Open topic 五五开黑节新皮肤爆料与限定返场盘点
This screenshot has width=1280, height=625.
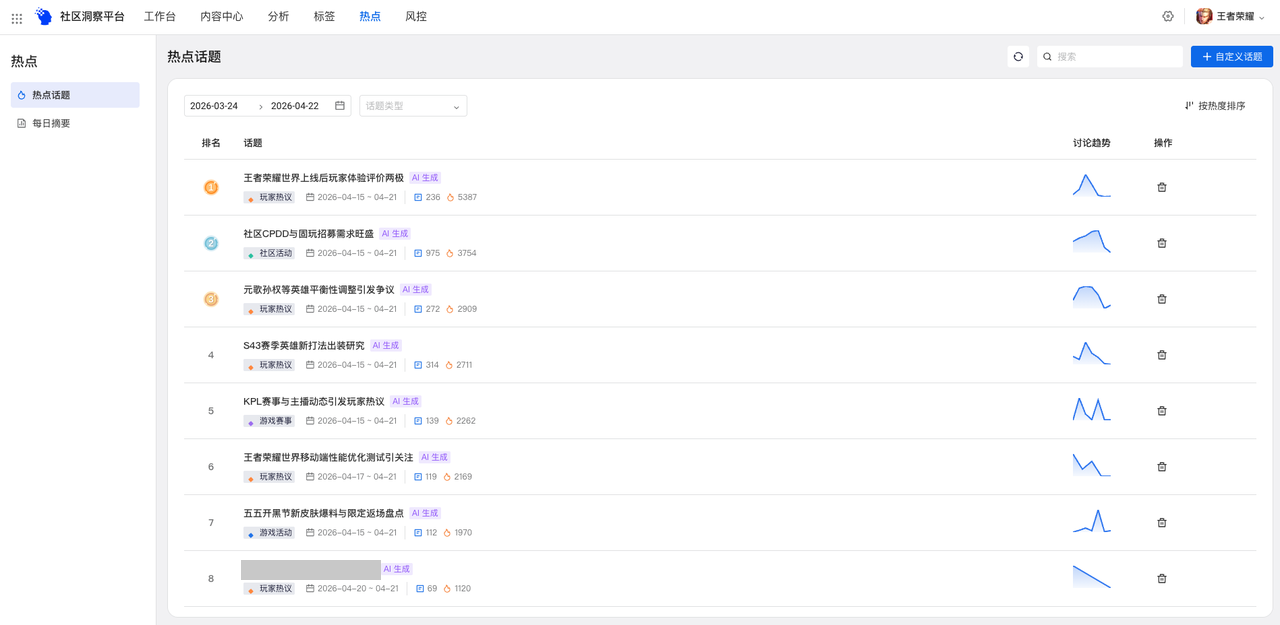point(324,514)
